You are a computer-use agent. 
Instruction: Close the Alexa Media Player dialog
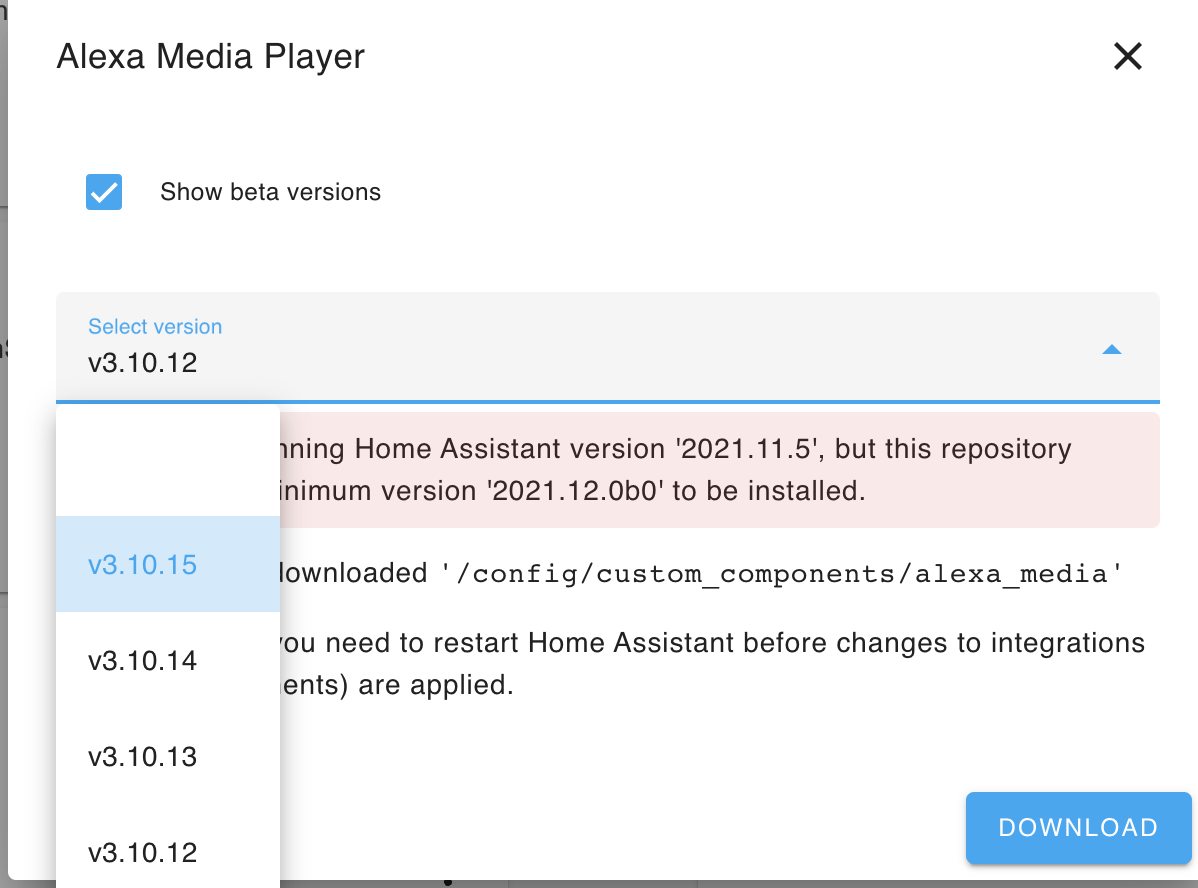pos(1127,57)
